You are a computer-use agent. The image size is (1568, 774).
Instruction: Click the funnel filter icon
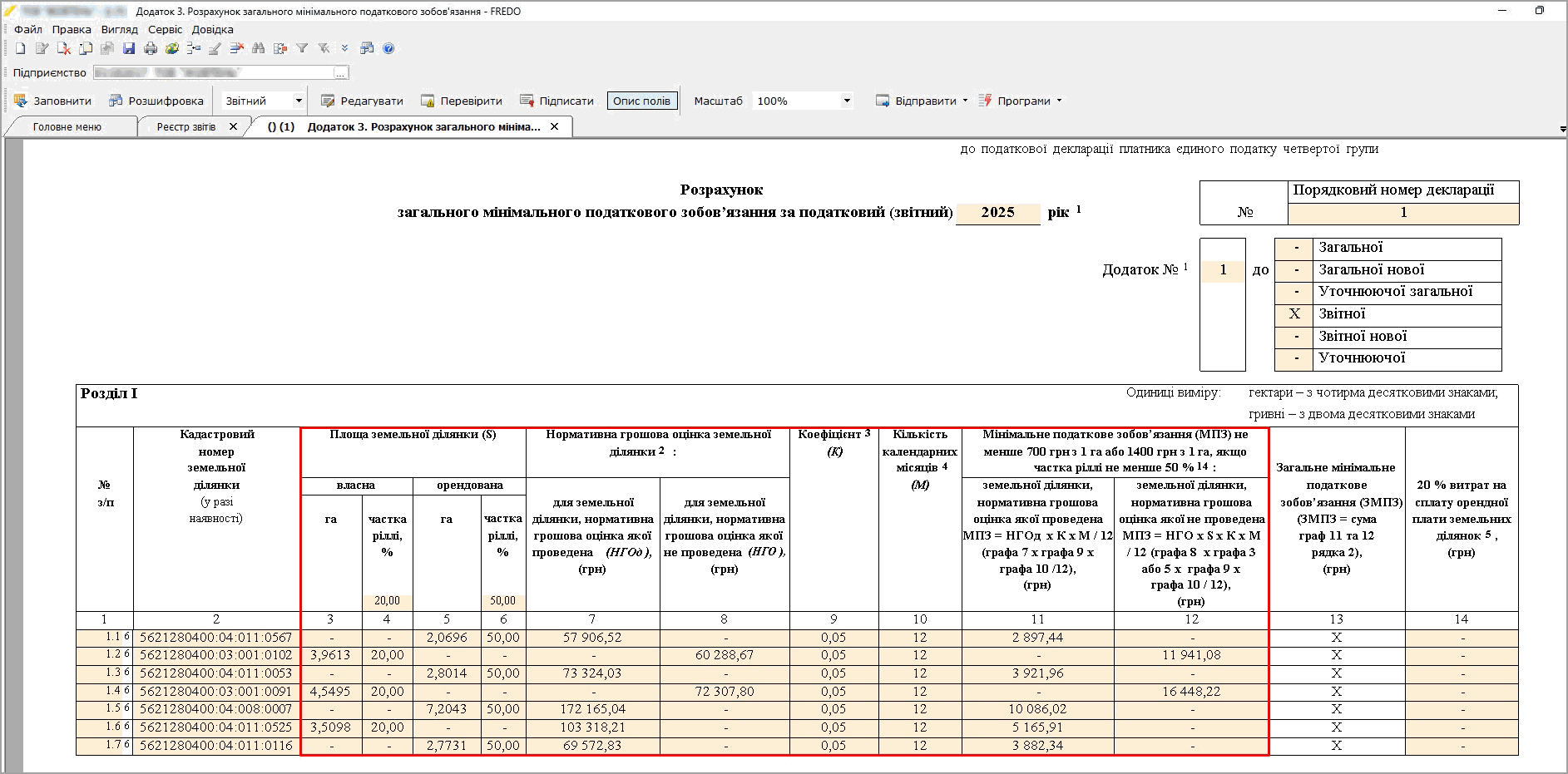coord(302,49)
